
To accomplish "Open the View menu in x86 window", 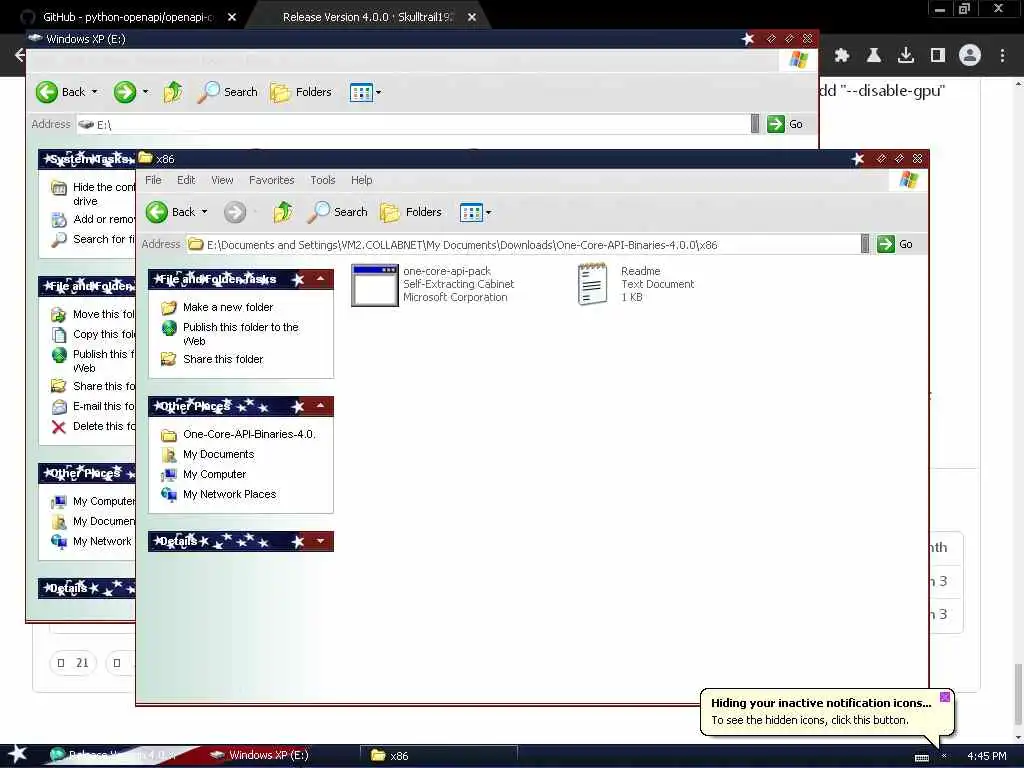I will pyautogui.click(x=222, y=180).
